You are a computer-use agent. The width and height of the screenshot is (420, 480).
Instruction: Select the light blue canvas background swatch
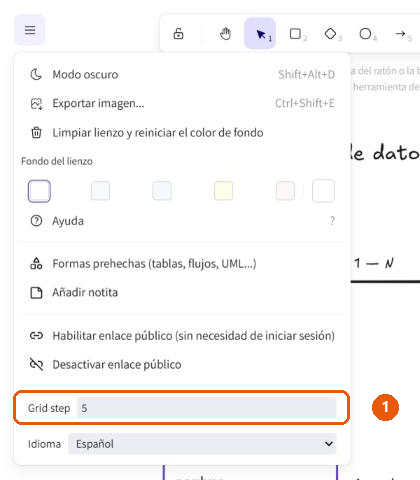click(x=162, y=191)
